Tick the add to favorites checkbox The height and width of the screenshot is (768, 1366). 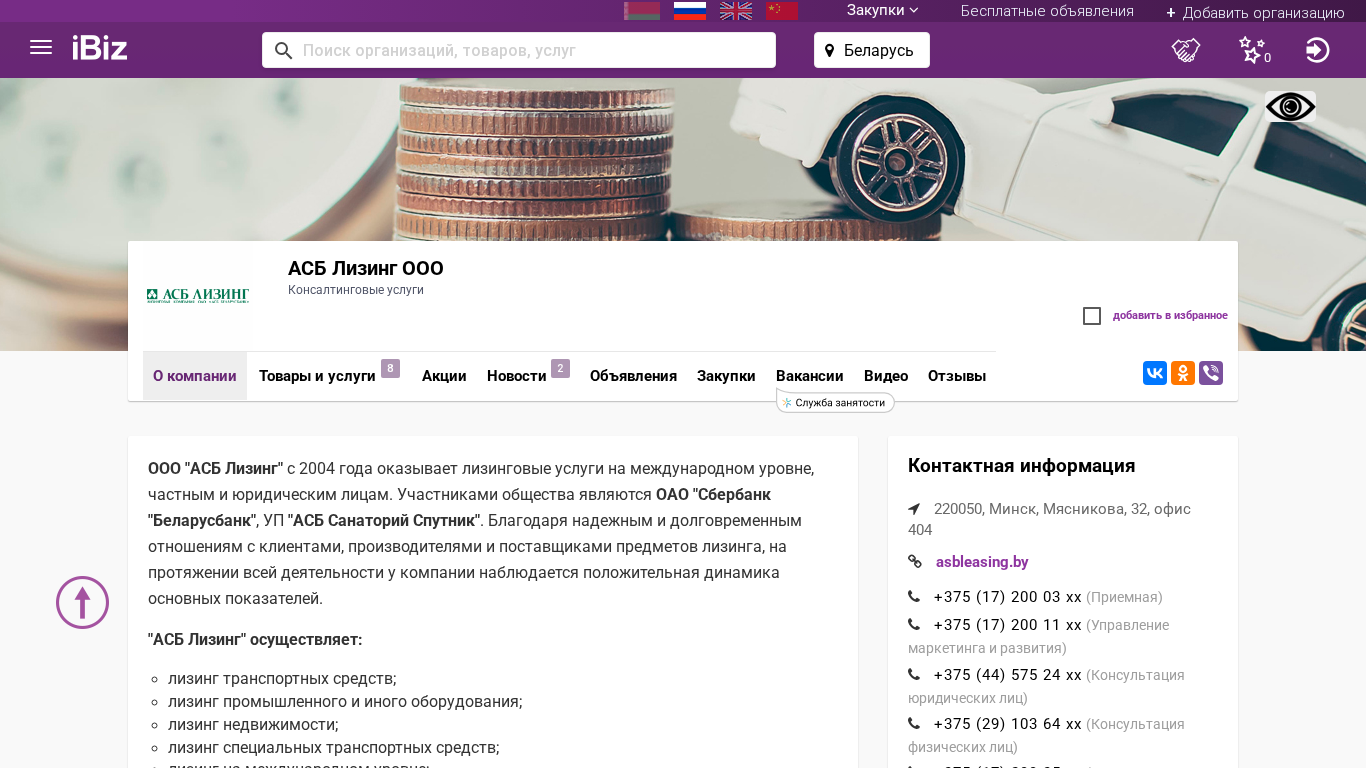[1092, 316]
